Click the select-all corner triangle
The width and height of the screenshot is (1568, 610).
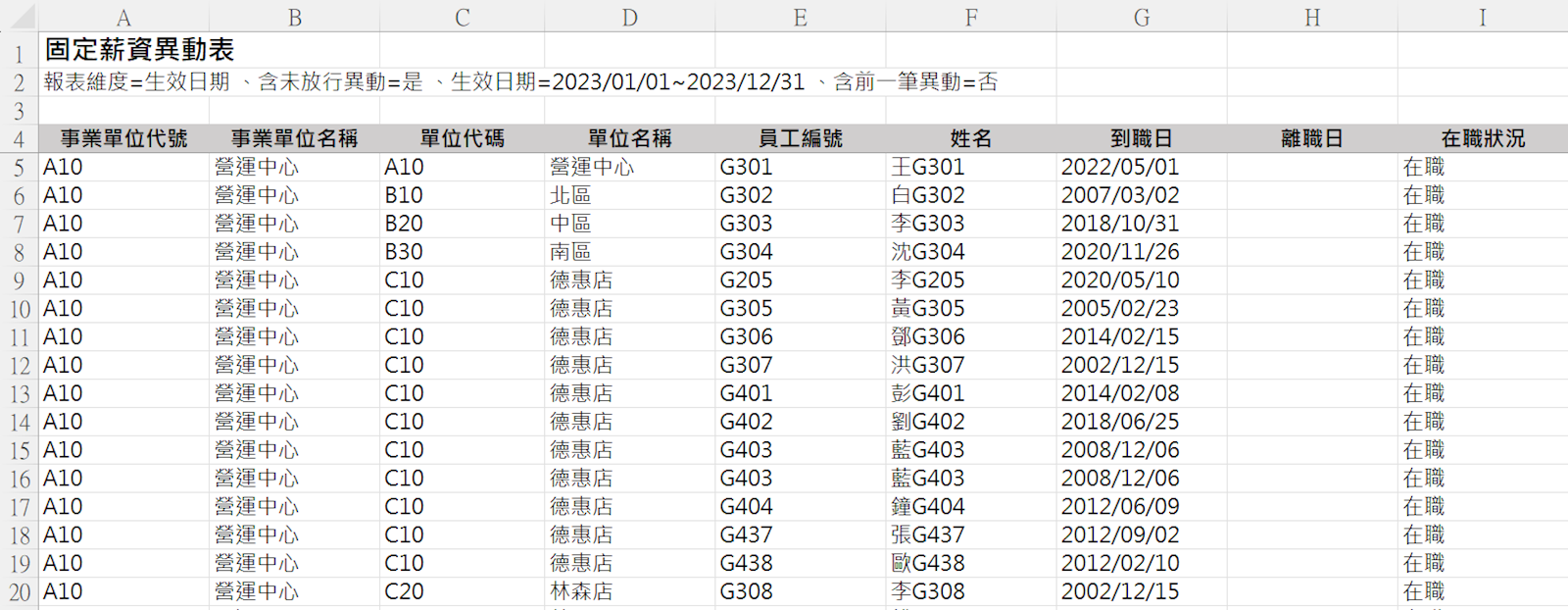20,17
